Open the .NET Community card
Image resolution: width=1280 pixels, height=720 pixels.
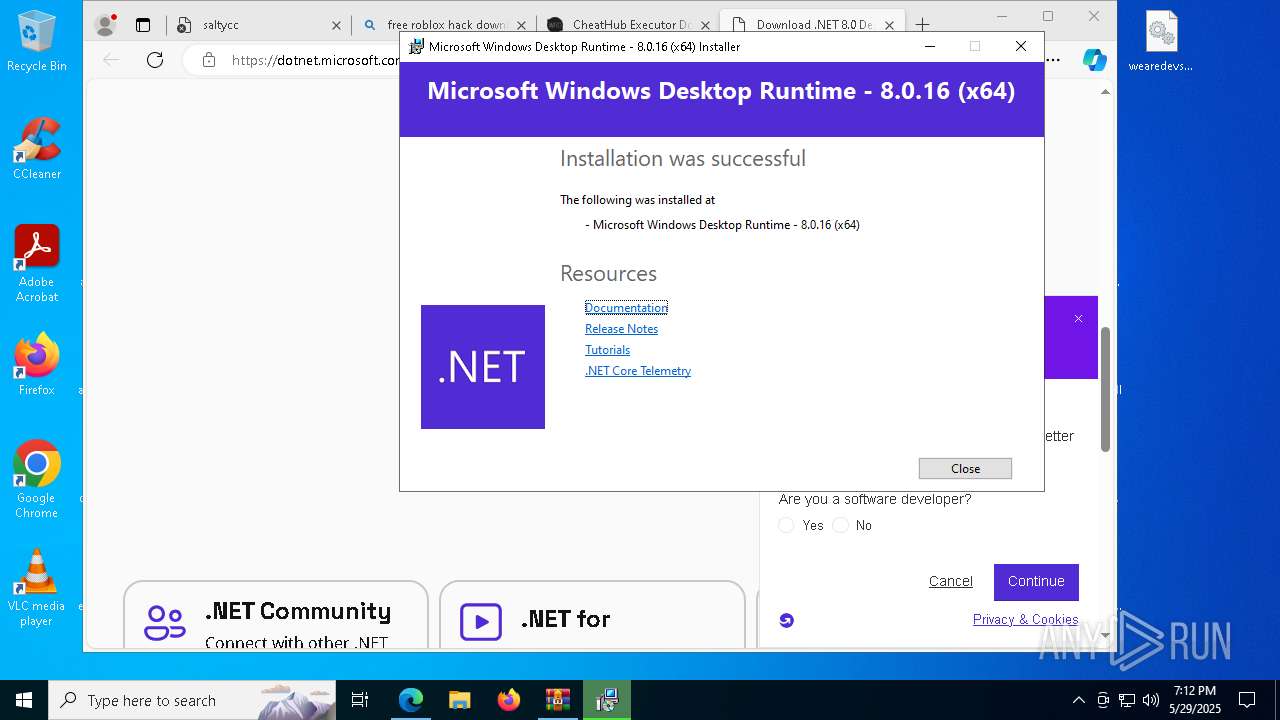(x=276, y=615)
